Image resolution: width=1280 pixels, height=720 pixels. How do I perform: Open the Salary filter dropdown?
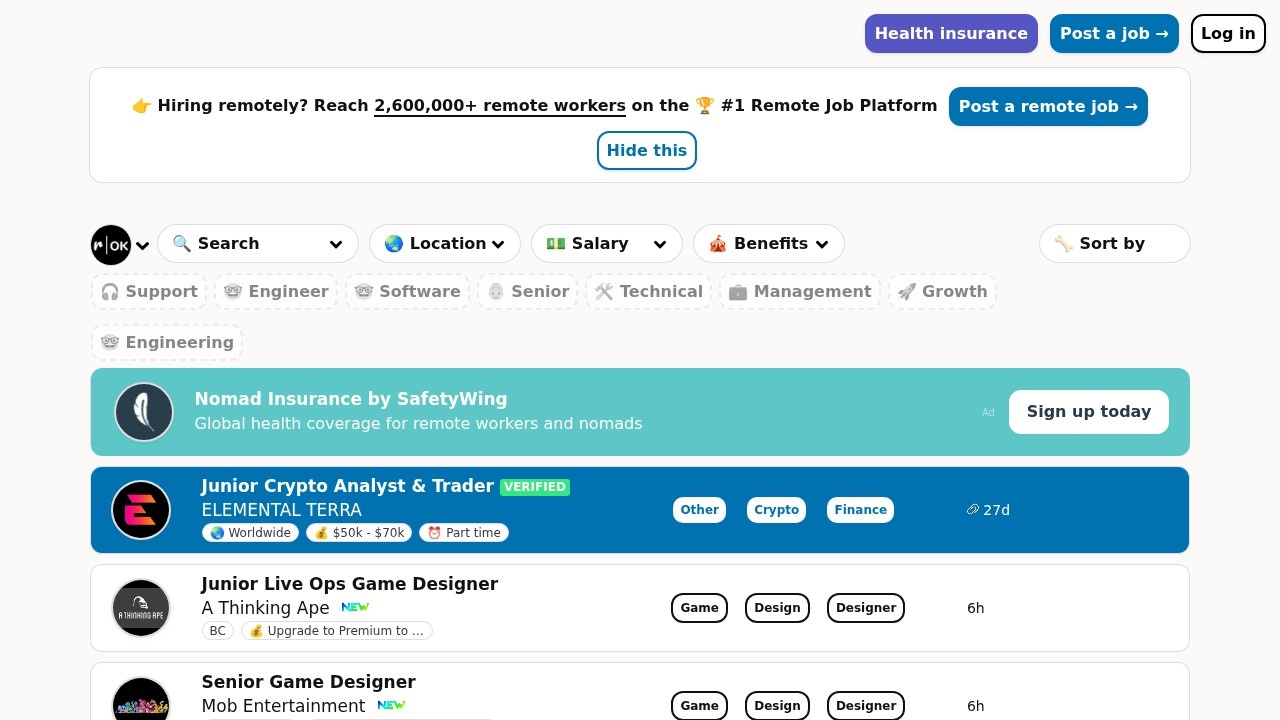[x=607, y=244]
